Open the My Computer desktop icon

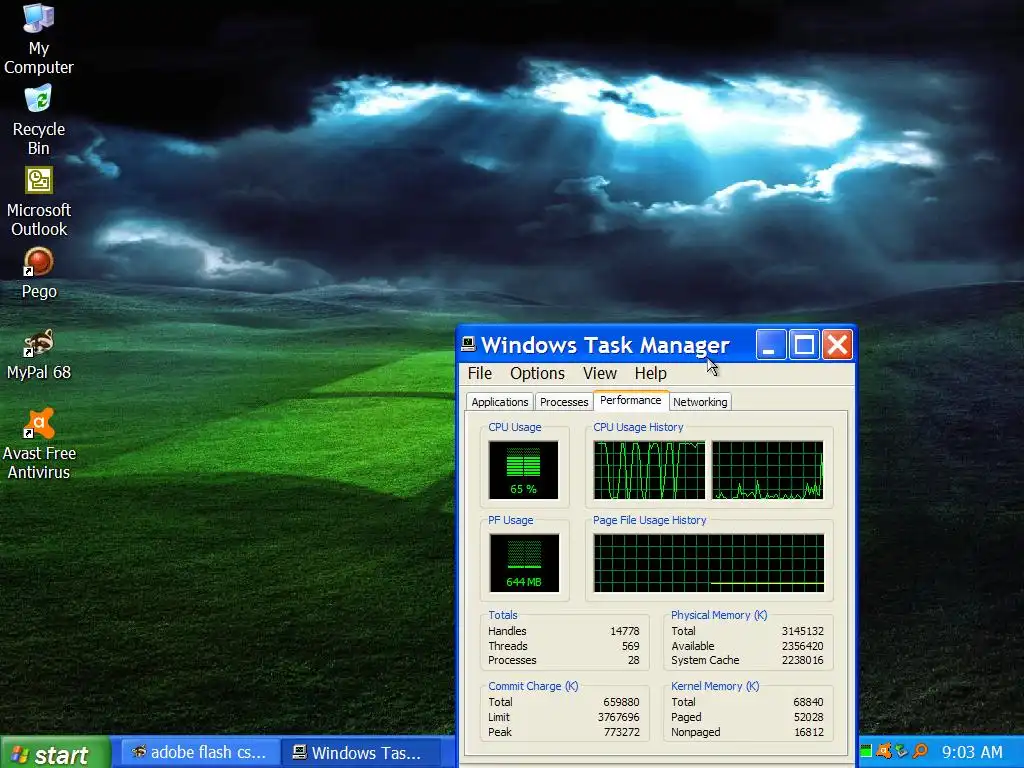(x=39, y=38)
